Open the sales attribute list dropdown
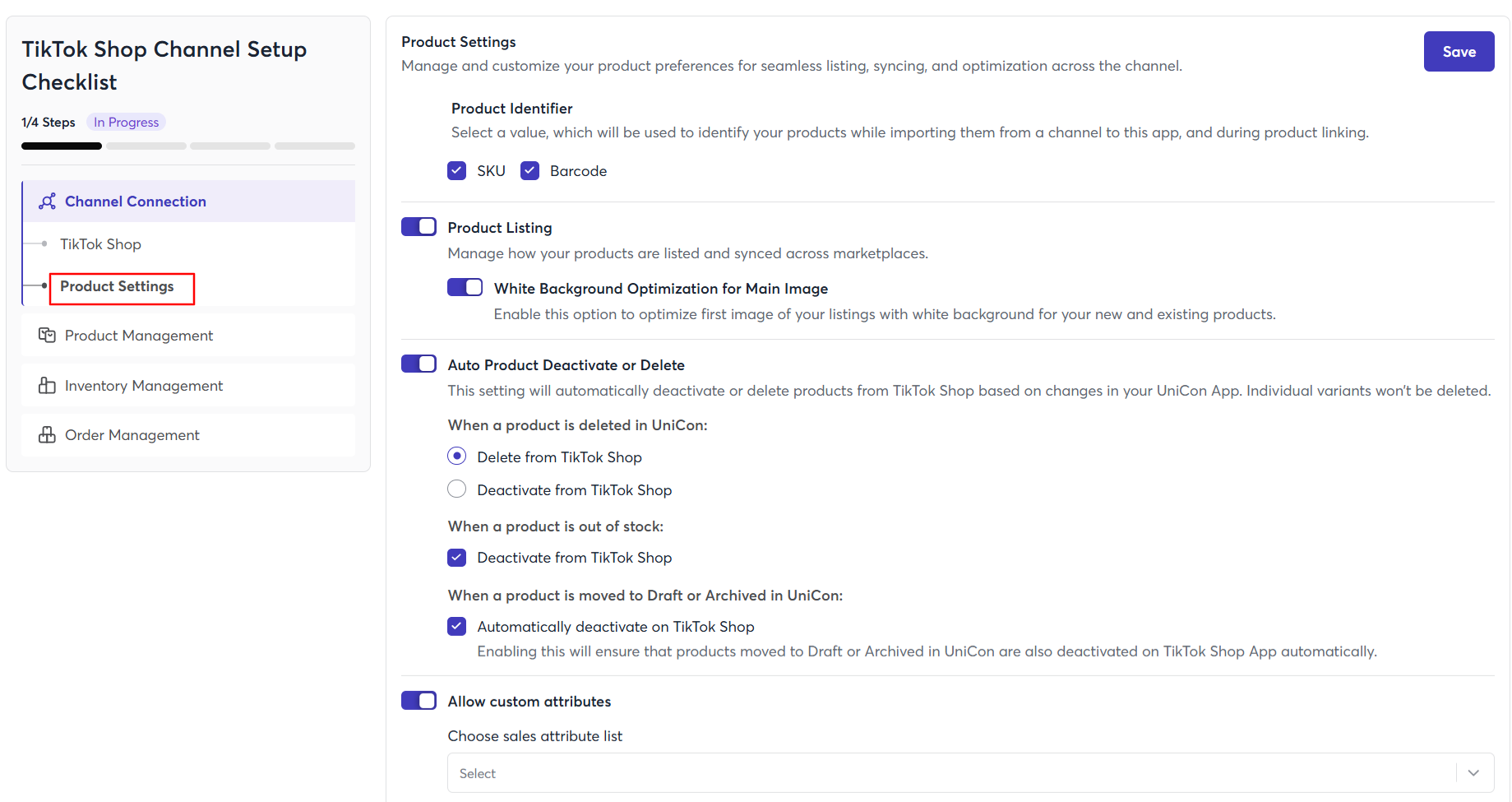 coord(954,773)
